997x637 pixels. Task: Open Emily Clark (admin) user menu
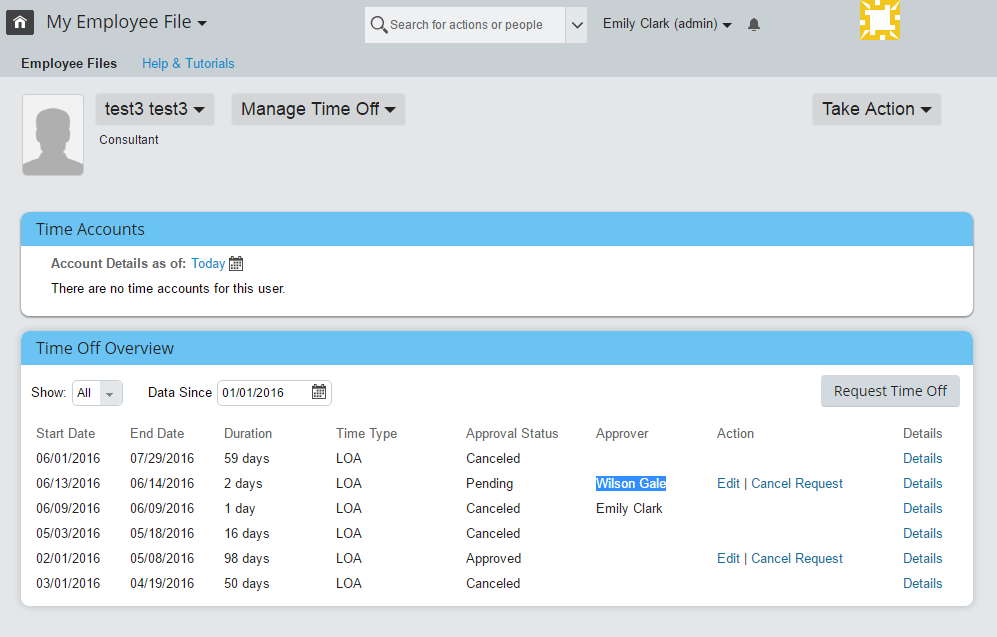point(667,24)
